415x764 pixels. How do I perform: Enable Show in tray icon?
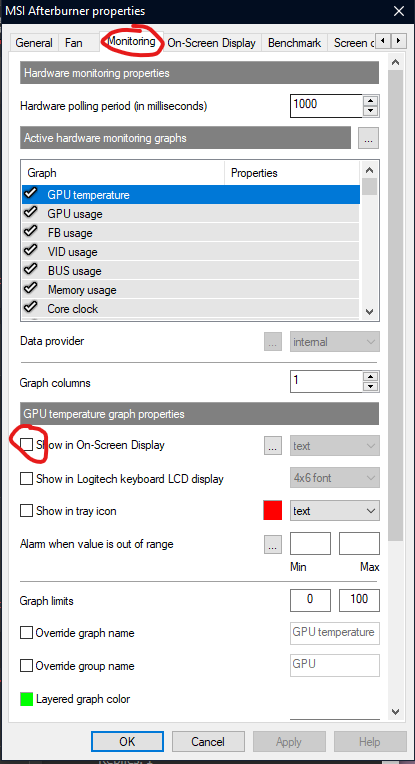coord(26,511)
